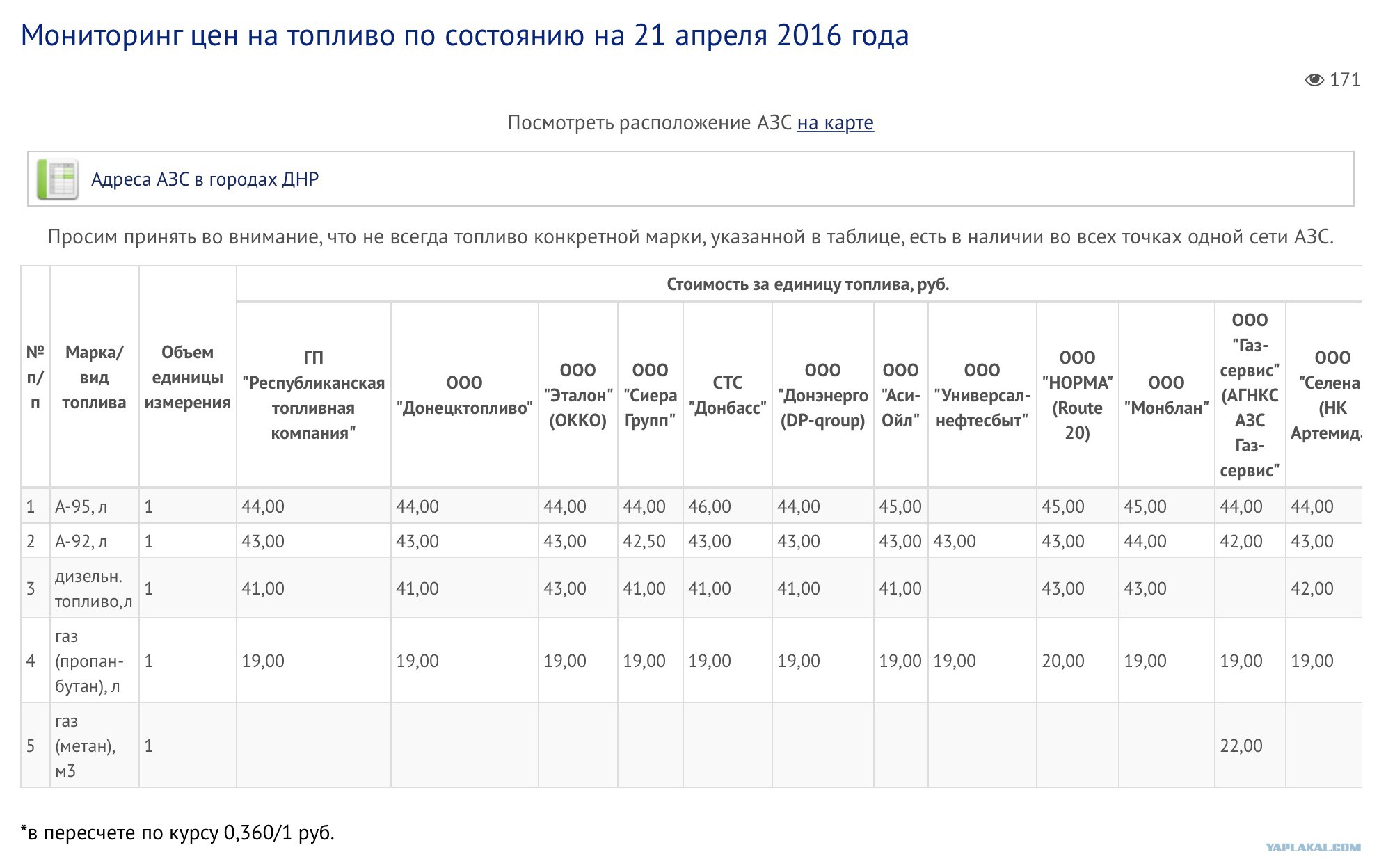This screenshot has width=1379, height=868.
Task: Open 'Адреса АЗС в городах ДНР' file link
Action: tap(205, 179)
